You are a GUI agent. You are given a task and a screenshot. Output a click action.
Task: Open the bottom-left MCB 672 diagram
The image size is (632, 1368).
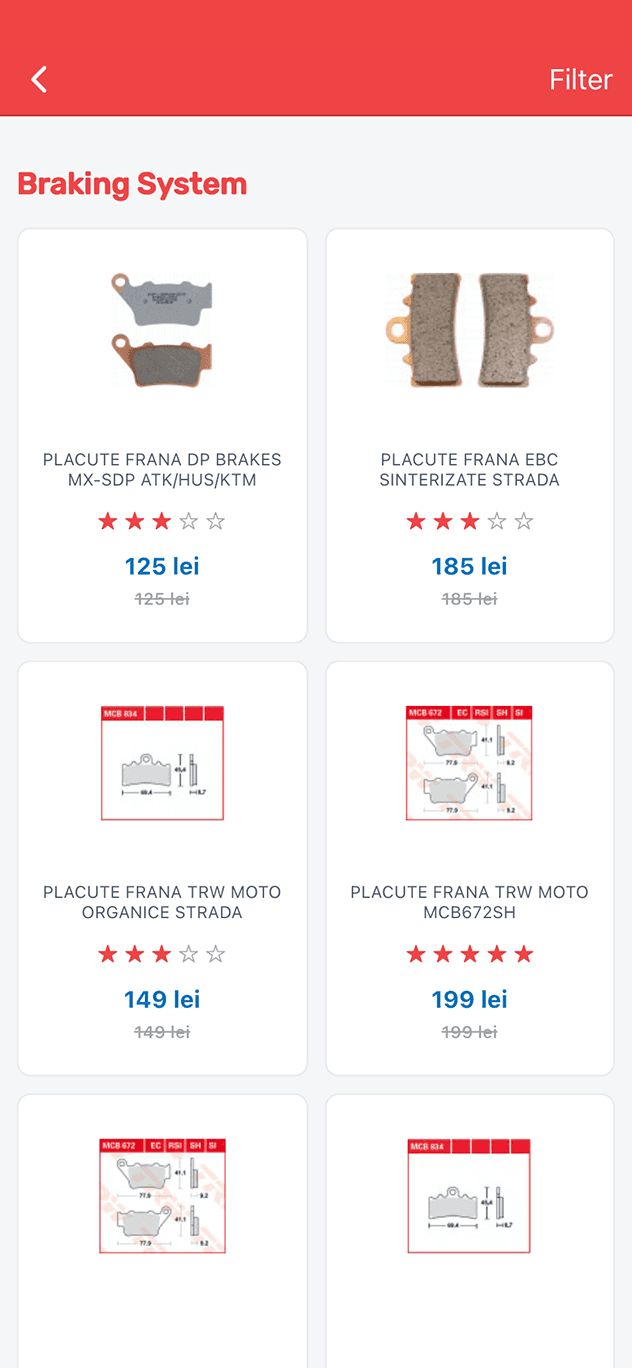click(x=162, y=1196)
